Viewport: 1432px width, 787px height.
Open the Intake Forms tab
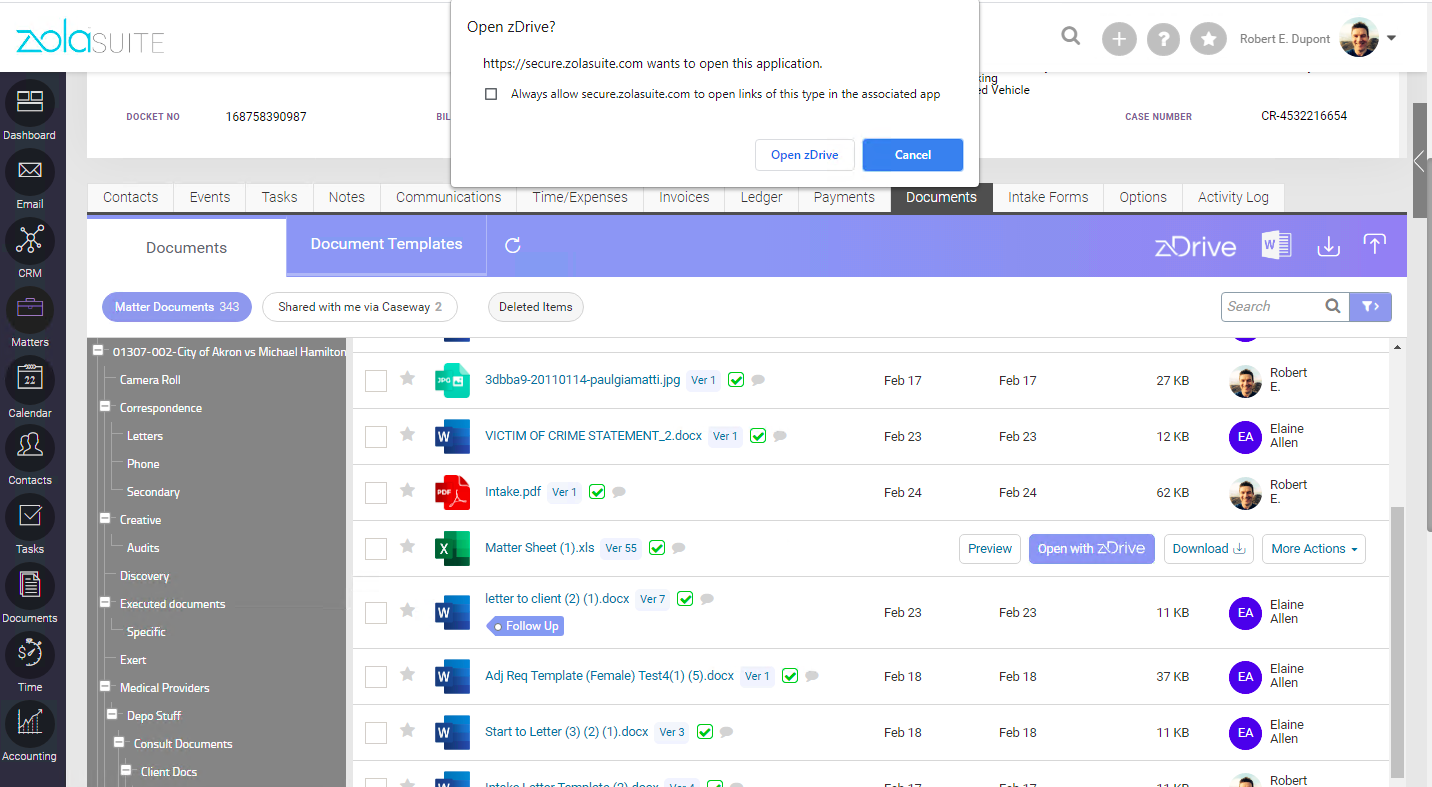point(1048,198)
